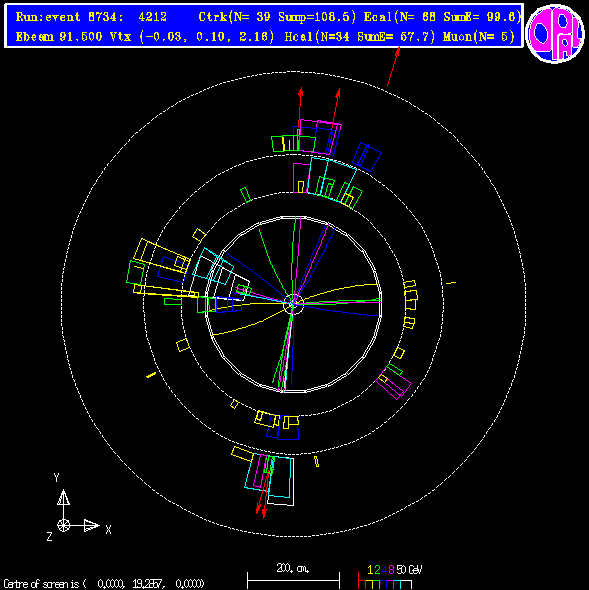Image resolution: width=589 pixels, height=590 pixels.
Task: Select the blue Hcal block at the upper right
Action: coord(367,157)
